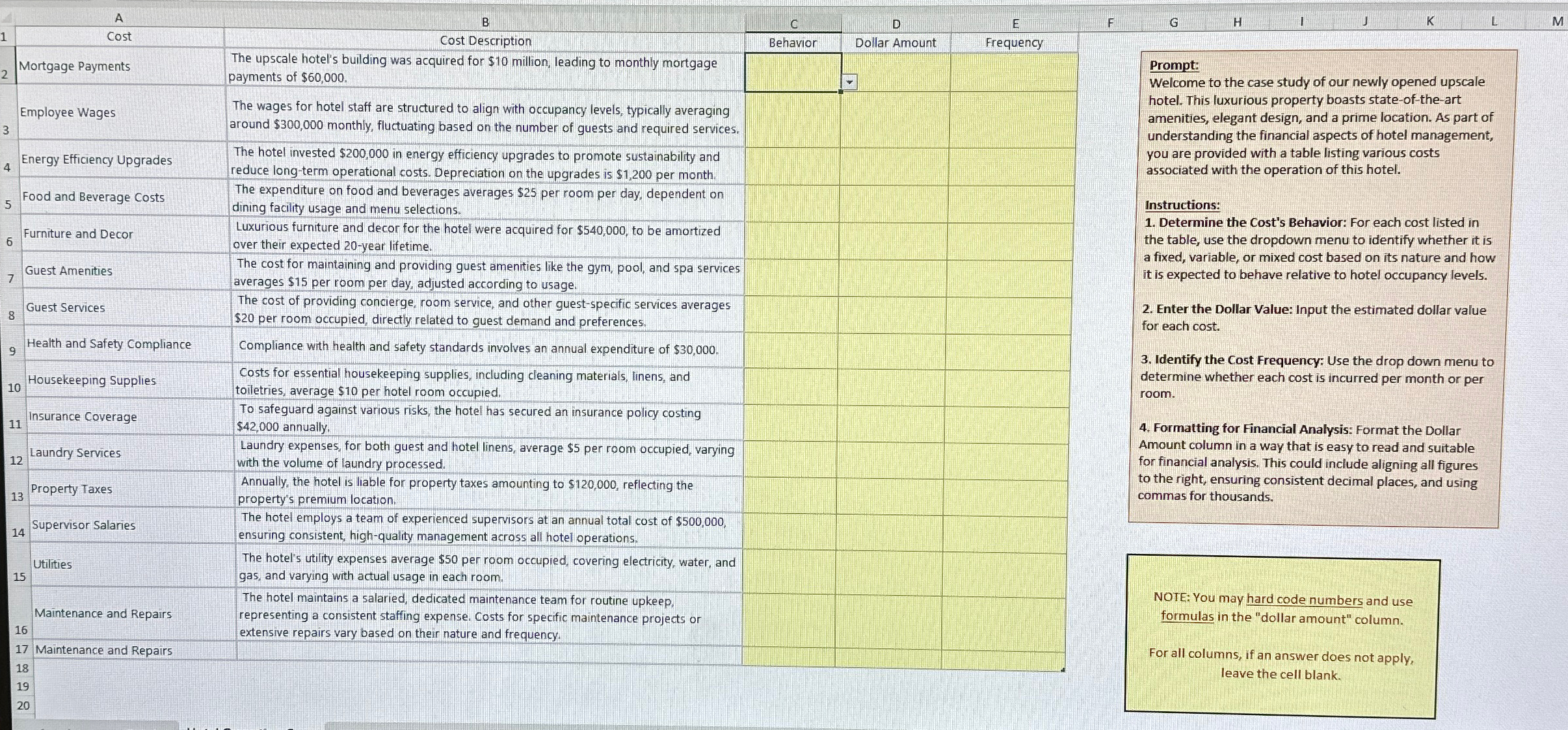Click row 14 header number
The height and width of the screenshot is (730, 1568).
[x=18, y=532]
